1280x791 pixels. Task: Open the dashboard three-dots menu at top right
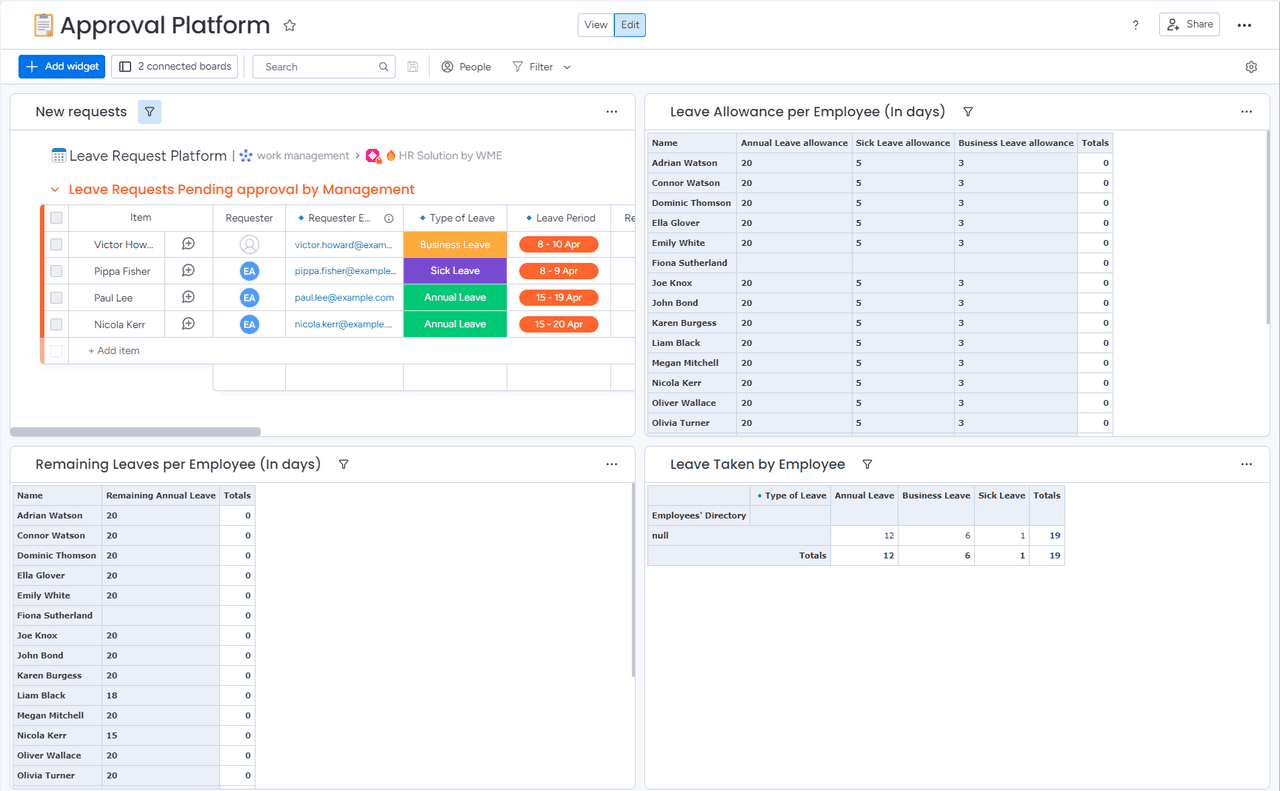pyautogui.click(x=1244, y=25)
